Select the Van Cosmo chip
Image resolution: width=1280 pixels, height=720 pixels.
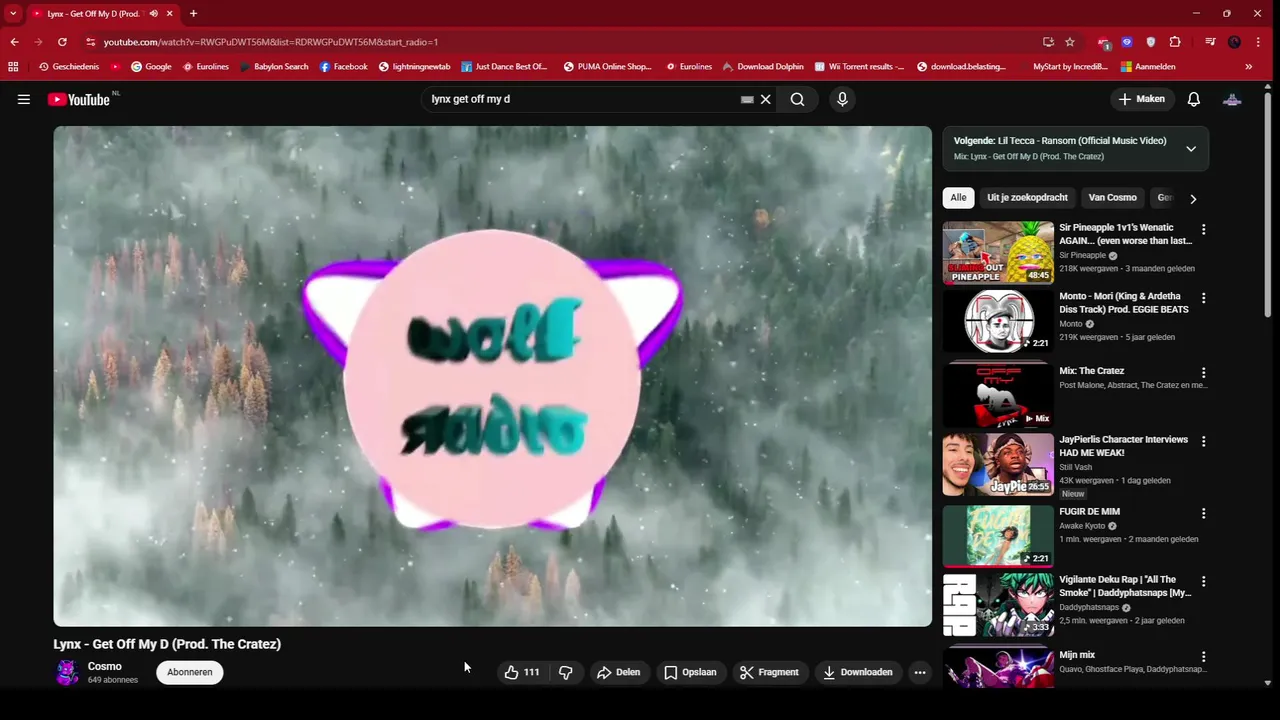1113,197
